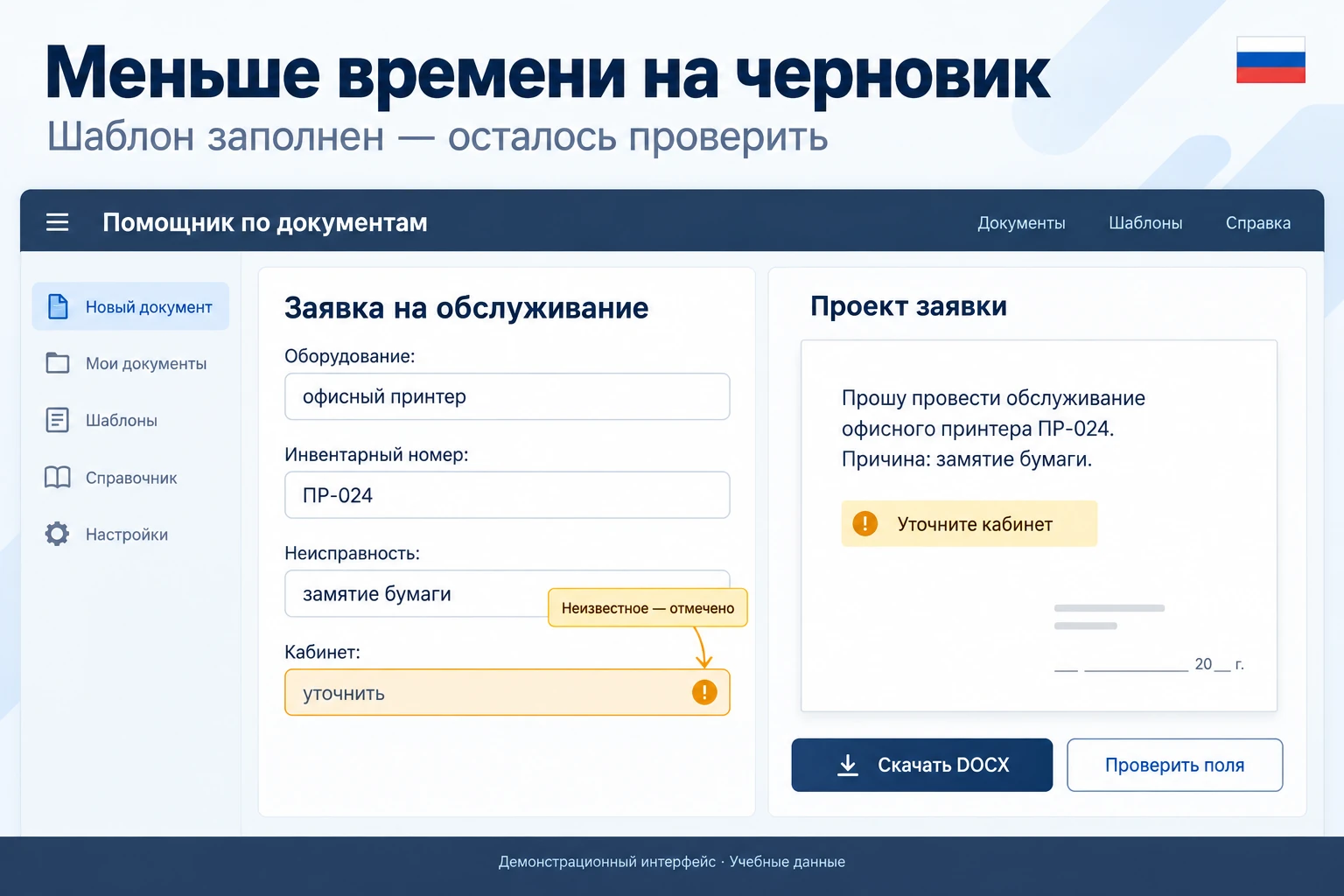Click the warning icon beside Уточните кабинет
This screenshot has height=896, width=1344.
pyautogui.click(x=864, y=523)
